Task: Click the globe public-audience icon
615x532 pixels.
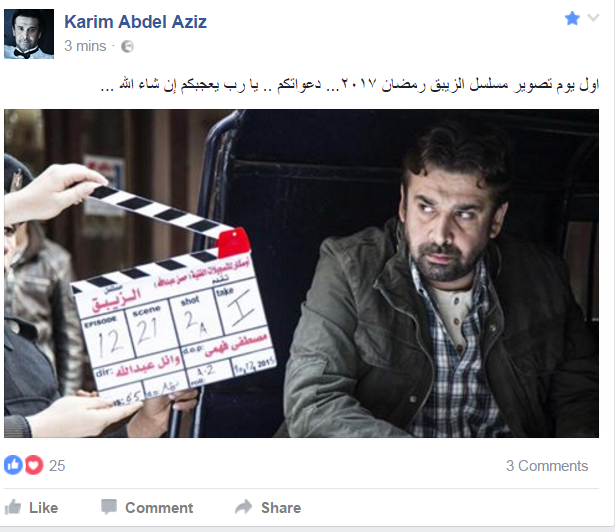Action: pos(127,46)
